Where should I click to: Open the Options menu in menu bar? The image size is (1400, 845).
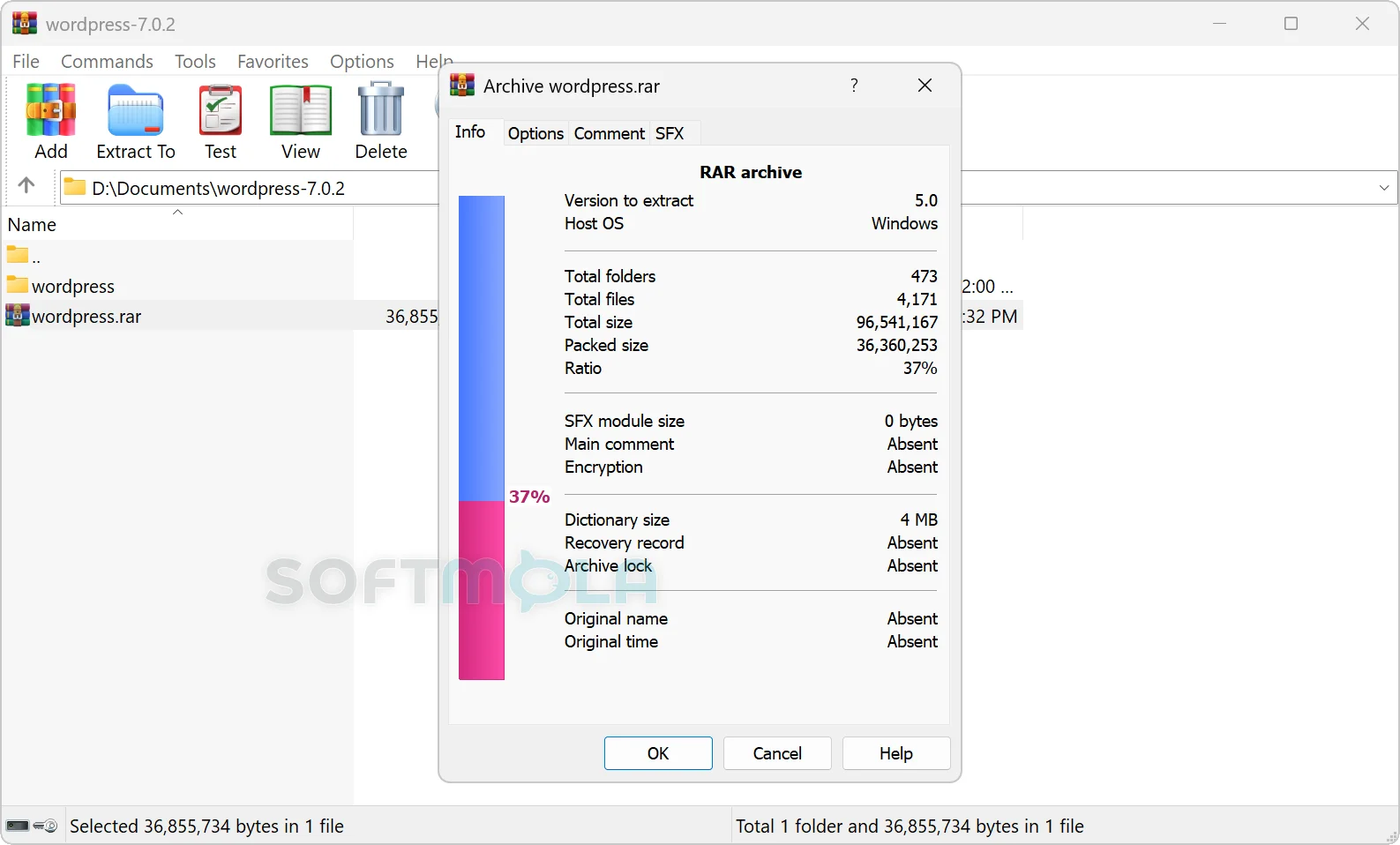362,62
